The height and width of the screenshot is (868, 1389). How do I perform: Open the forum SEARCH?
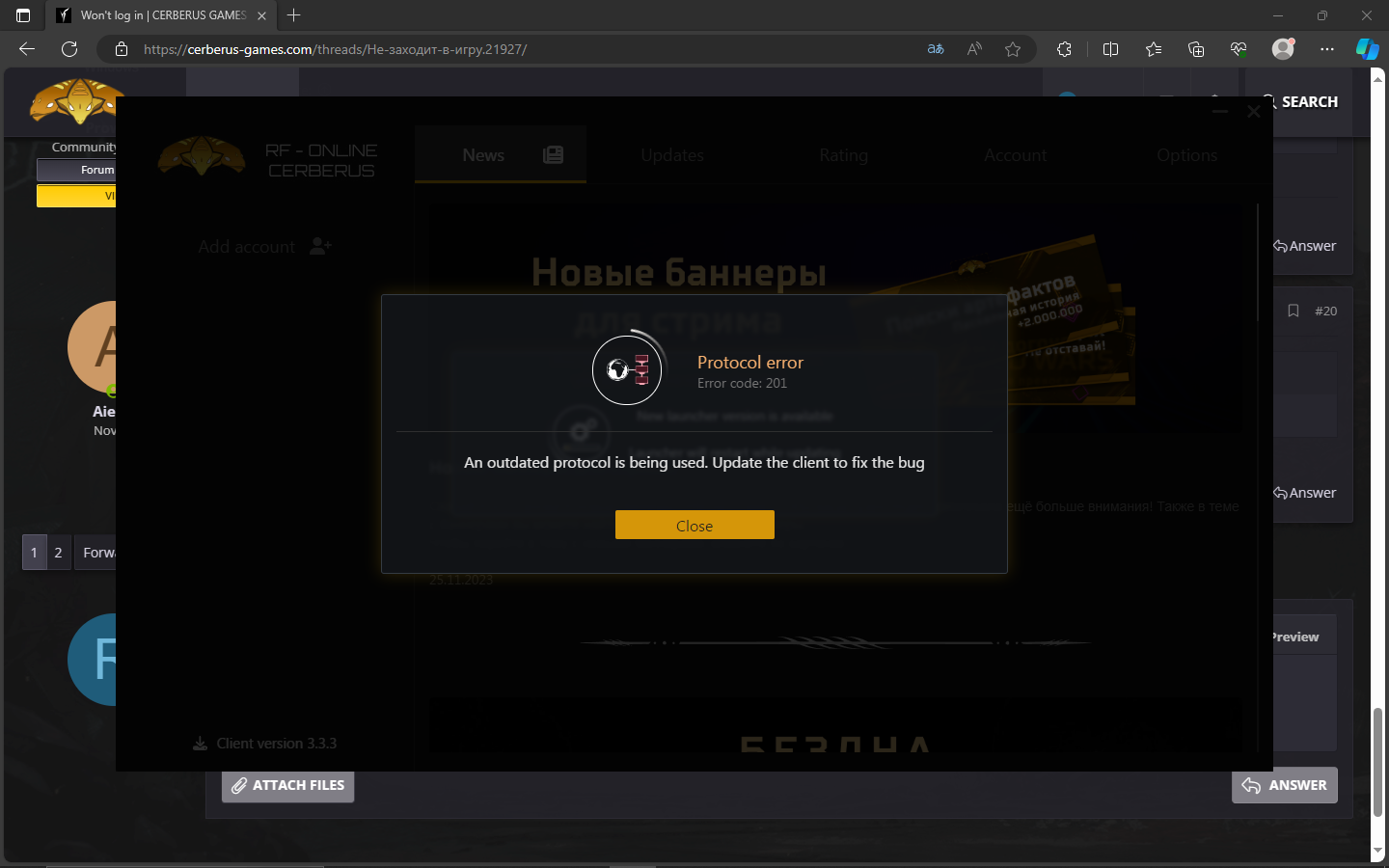[1300, 102]
